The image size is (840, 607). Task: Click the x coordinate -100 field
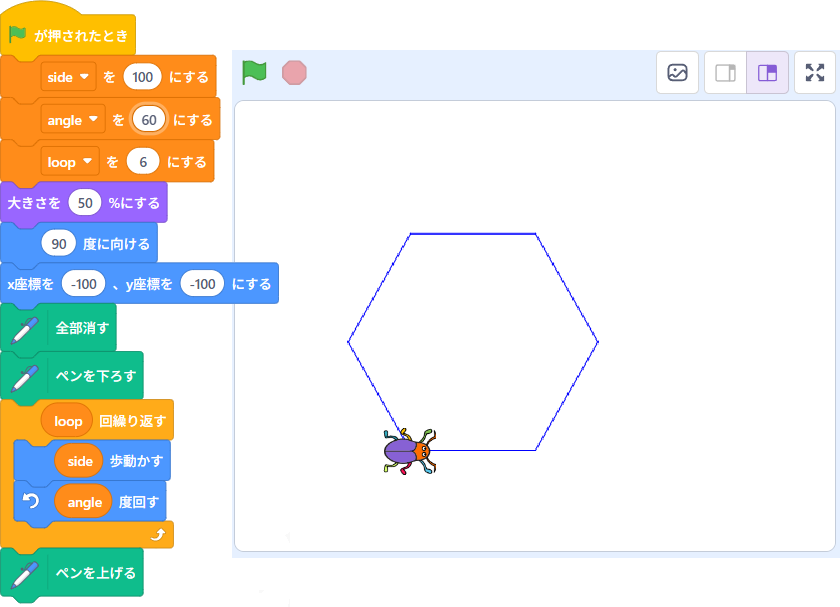pos(84,283)
